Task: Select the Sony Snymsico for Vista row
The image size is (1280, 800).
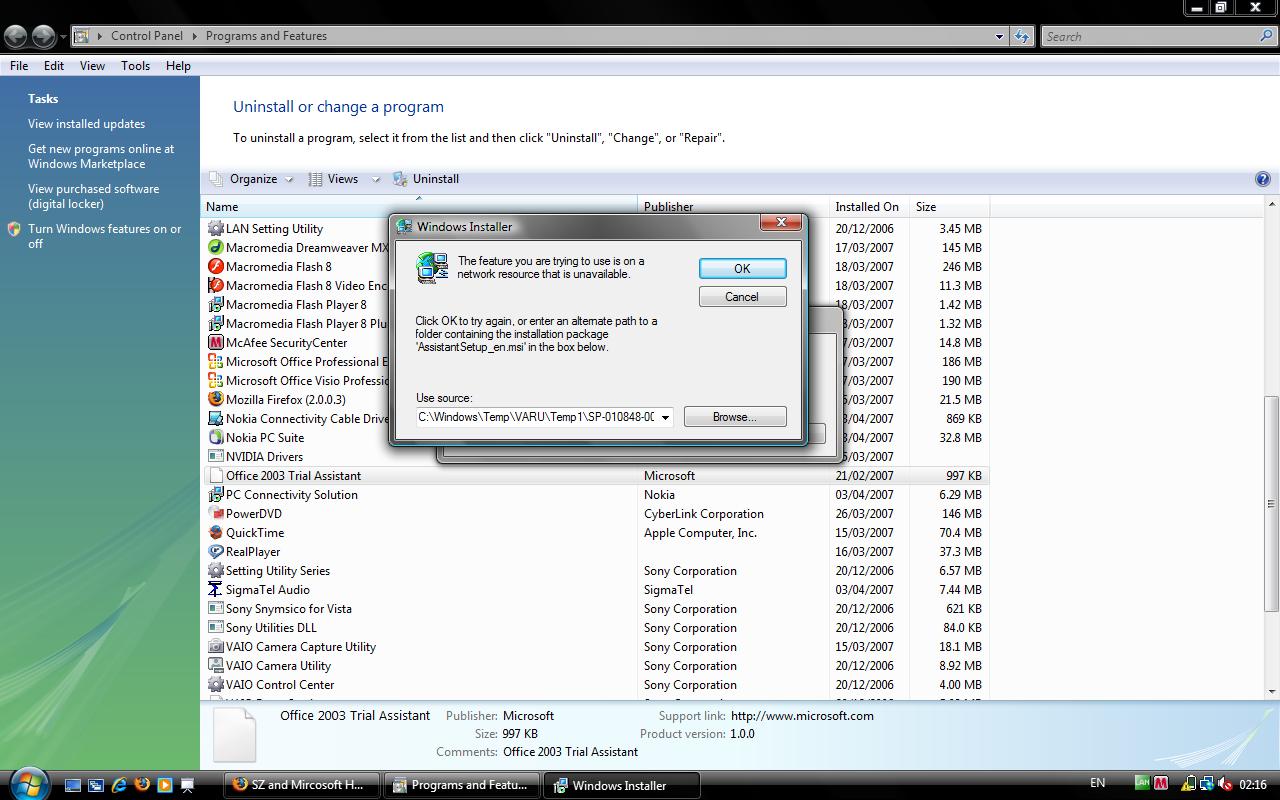Action: pos(596,608)
